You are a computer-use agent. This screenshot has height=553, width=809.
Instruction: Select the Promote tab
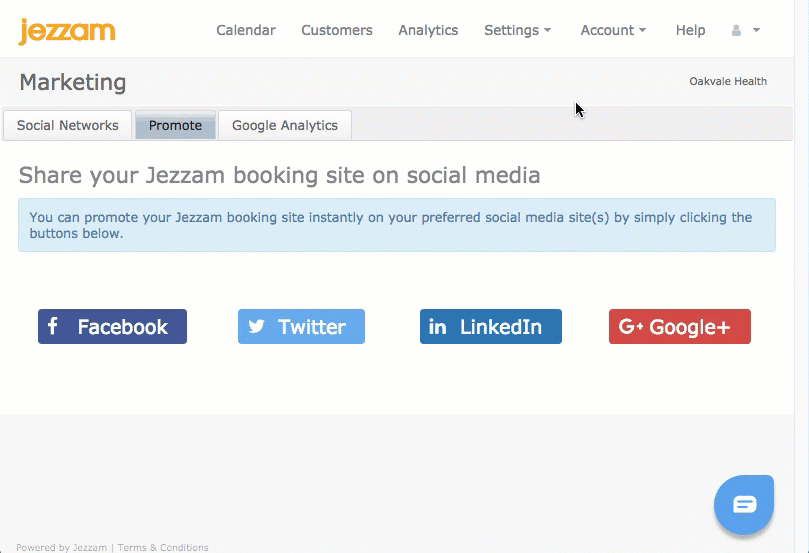(x=175, y=125)
